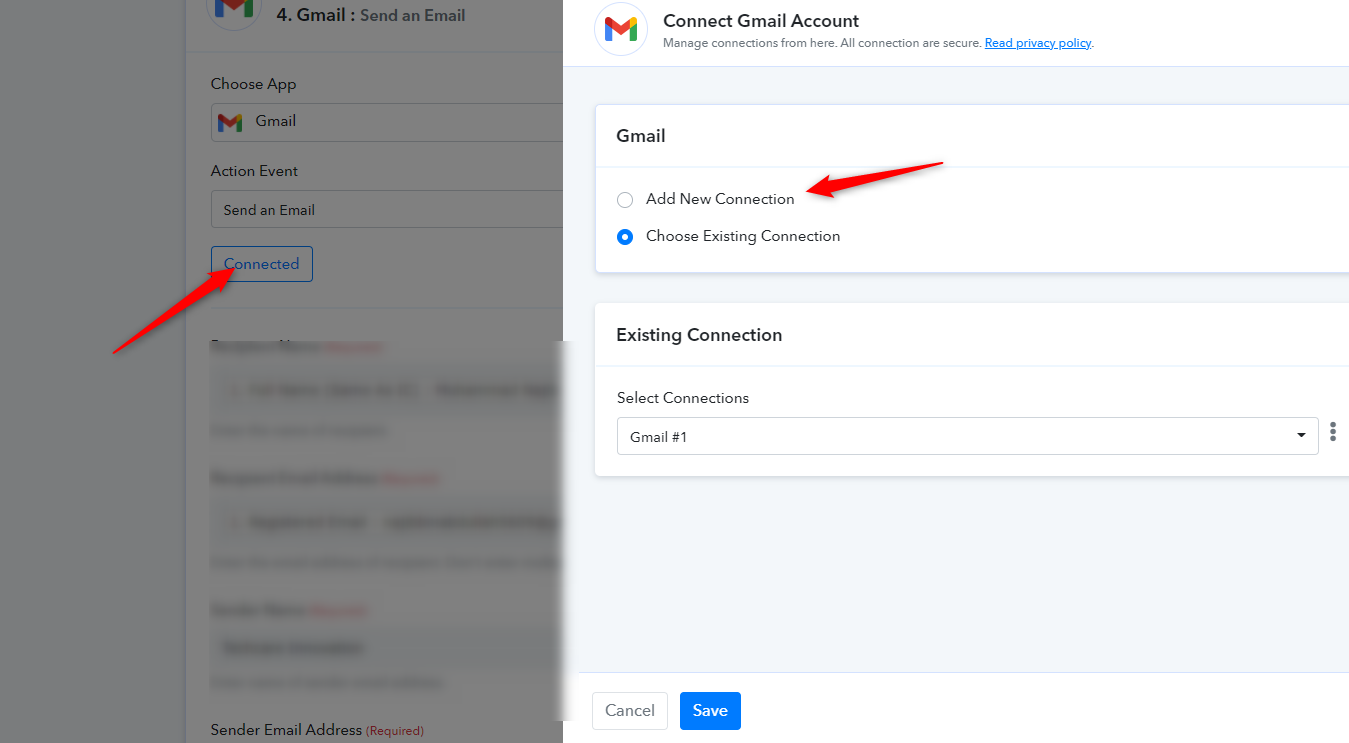Click the Sender Email Address label
Image resolution: width=1349 pixels, height=743 pixels.
click(286, 730)
